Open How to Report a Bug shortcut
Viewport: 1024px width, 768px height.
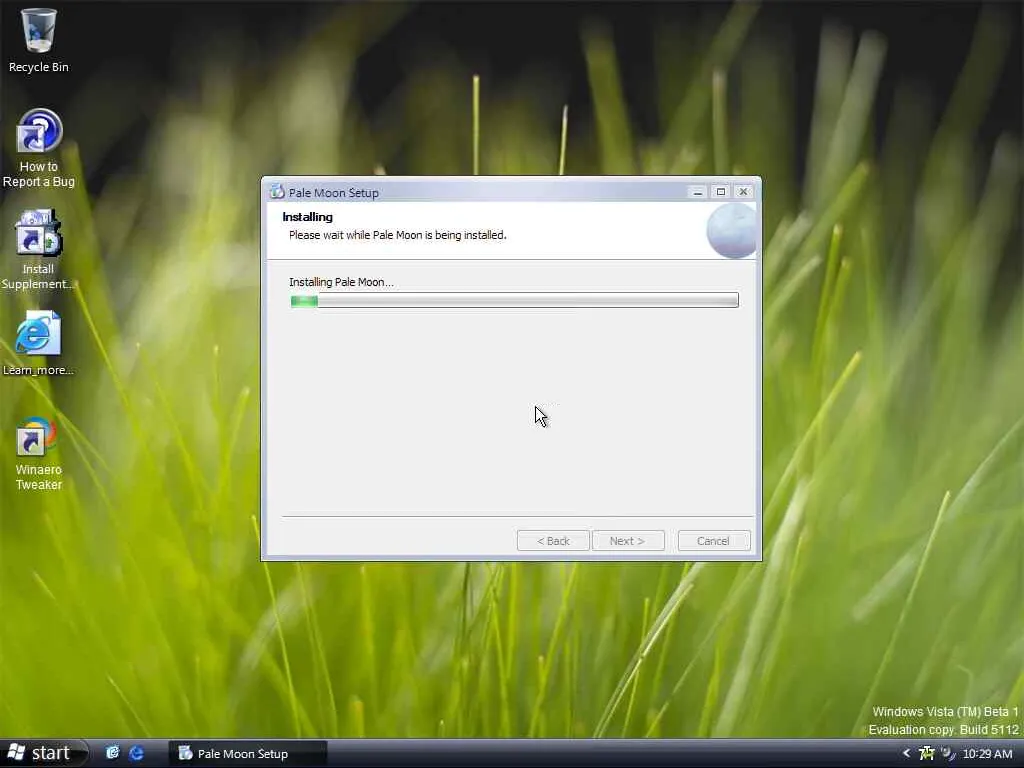point(39,148)
